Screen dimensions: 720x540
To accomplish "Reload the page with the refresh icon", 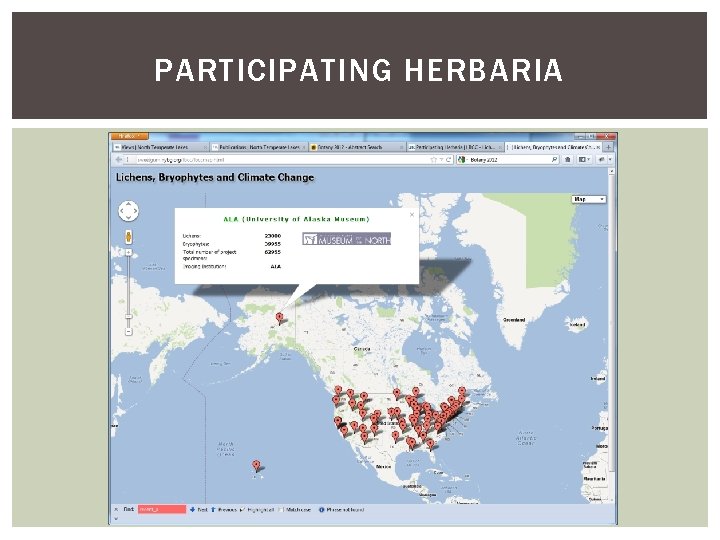I will click(x=449, y=160).
